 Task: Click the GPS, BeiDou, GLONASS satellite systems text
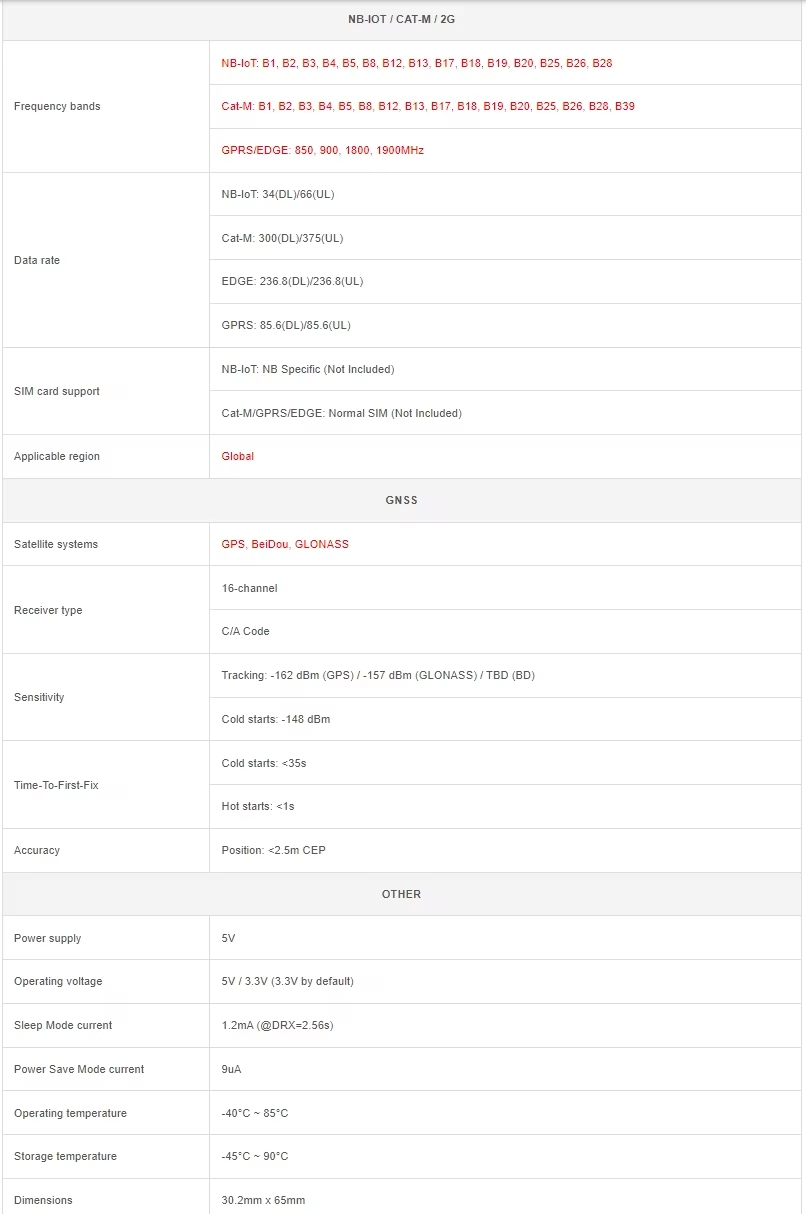285,544
